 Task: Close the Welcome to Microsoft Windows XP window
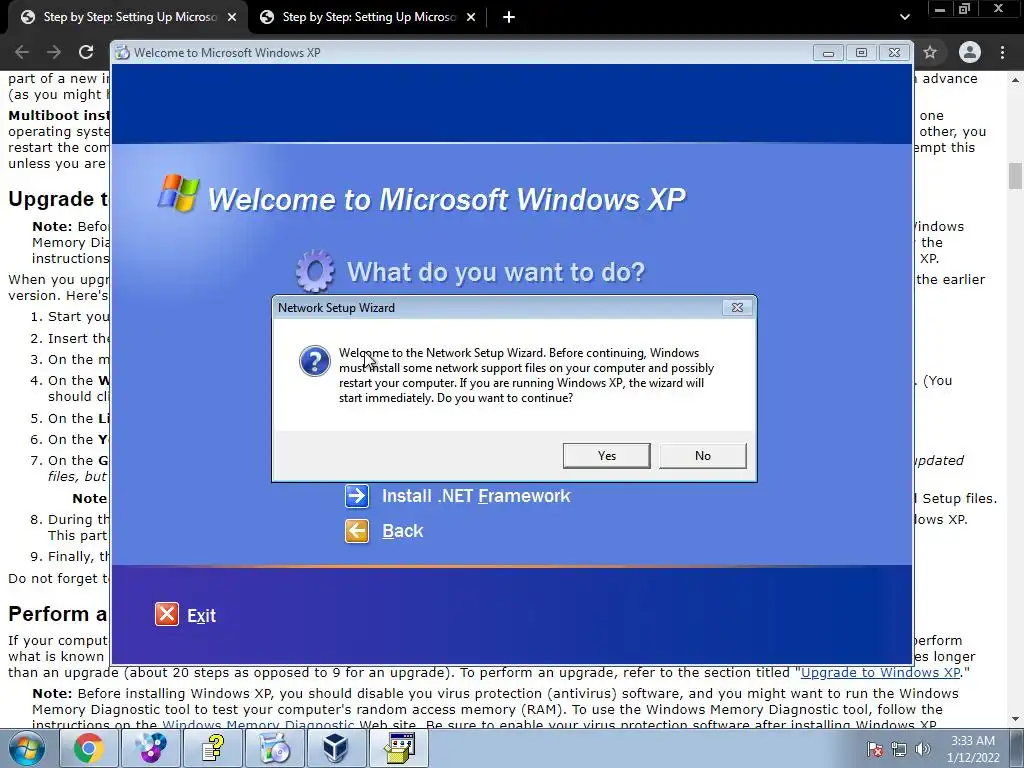click(895, 53)
